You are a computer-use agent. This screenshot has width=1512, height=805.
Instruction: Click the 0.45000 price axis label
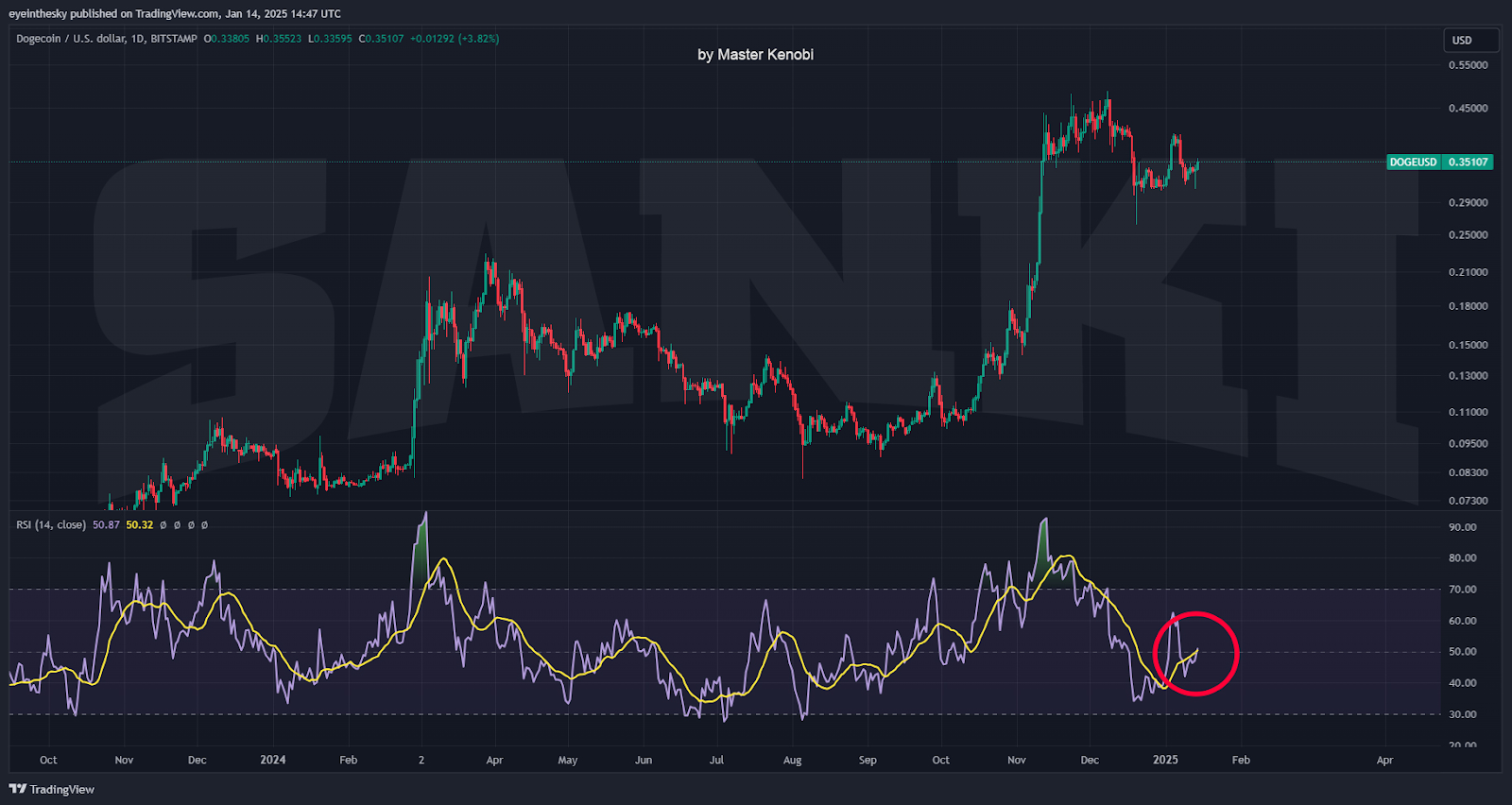(1468, 108)
